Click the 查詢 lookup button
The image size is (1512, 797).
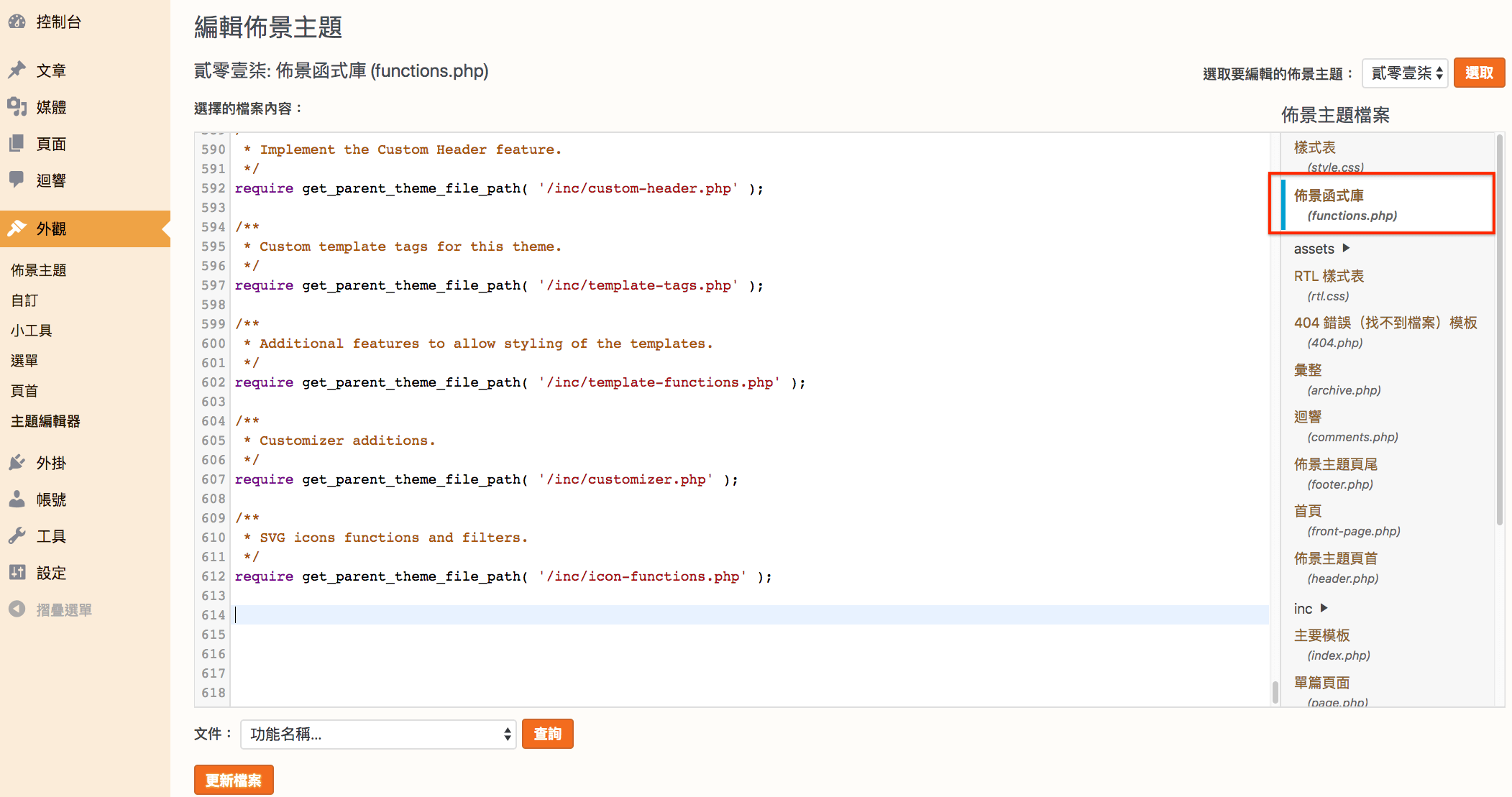tap(547, 734)
